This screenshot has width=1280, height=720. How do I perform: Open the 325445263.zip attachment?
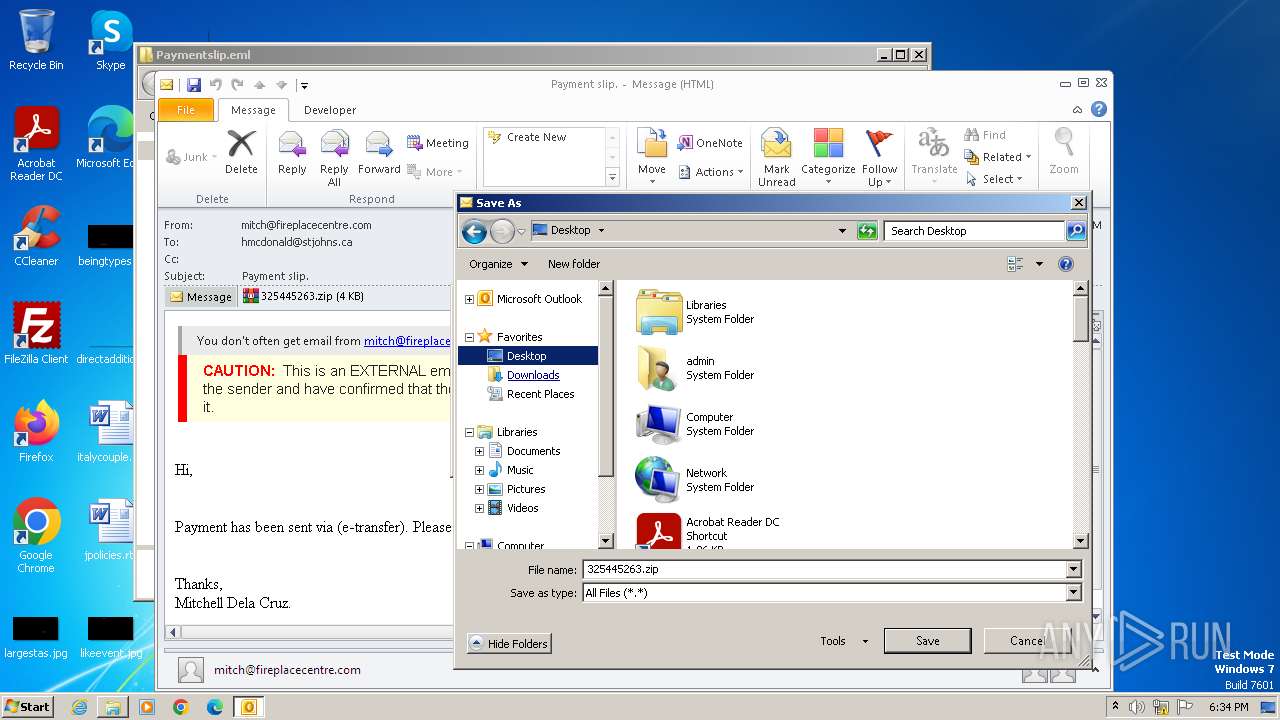[304, 296]
